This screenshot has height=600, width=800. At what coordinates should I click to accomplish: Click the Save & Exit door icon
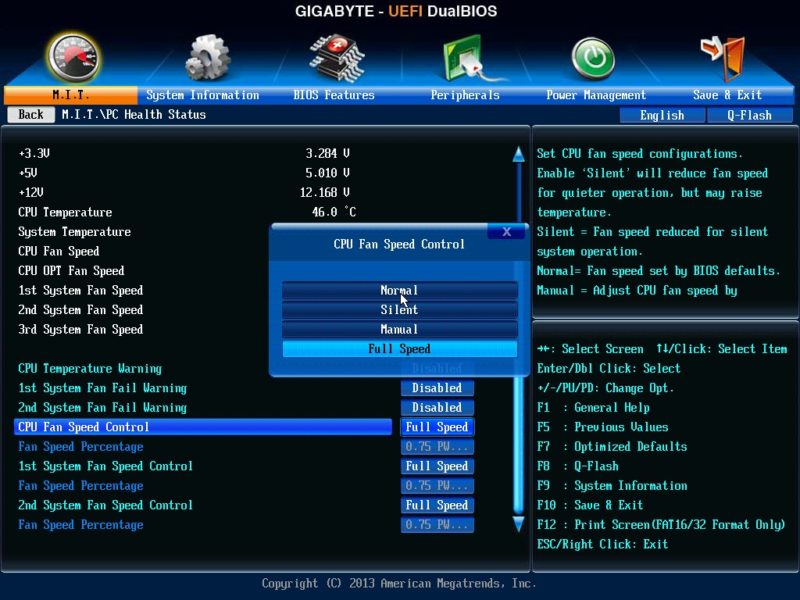(723, 58)
